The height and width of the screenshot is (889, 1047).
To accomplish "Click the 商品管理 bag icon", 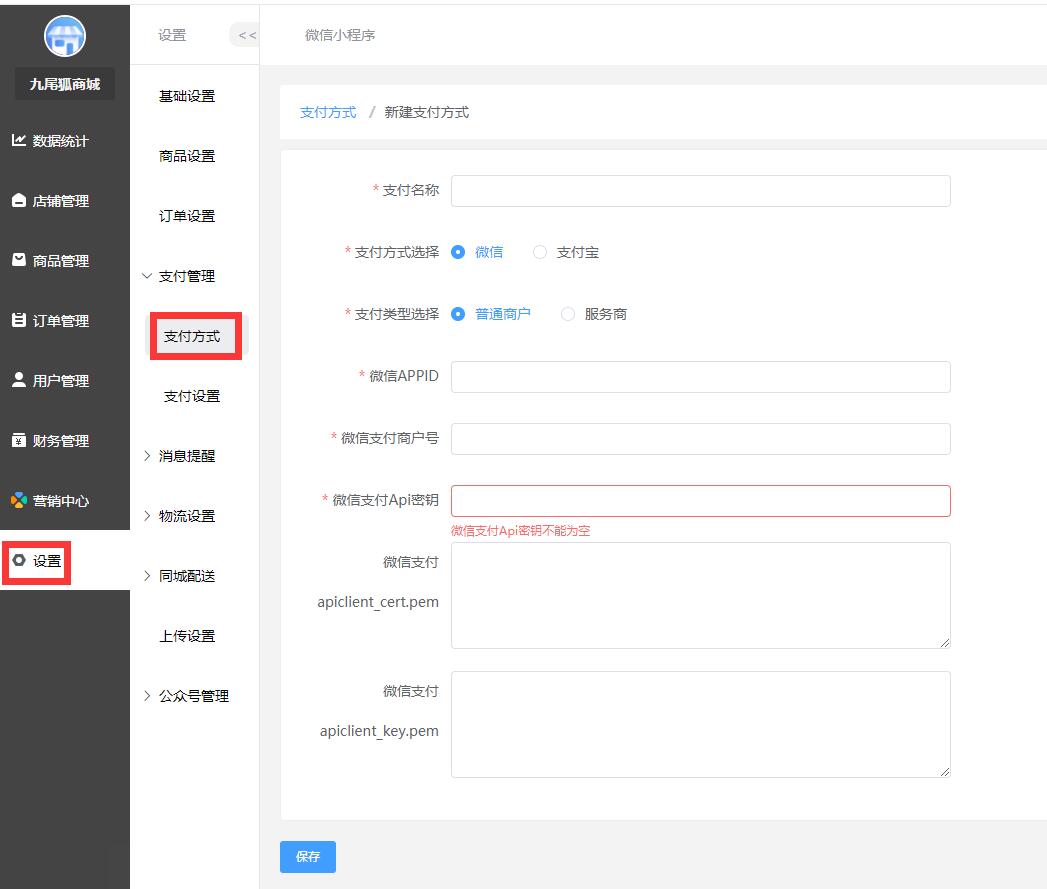I will point(19,260).
